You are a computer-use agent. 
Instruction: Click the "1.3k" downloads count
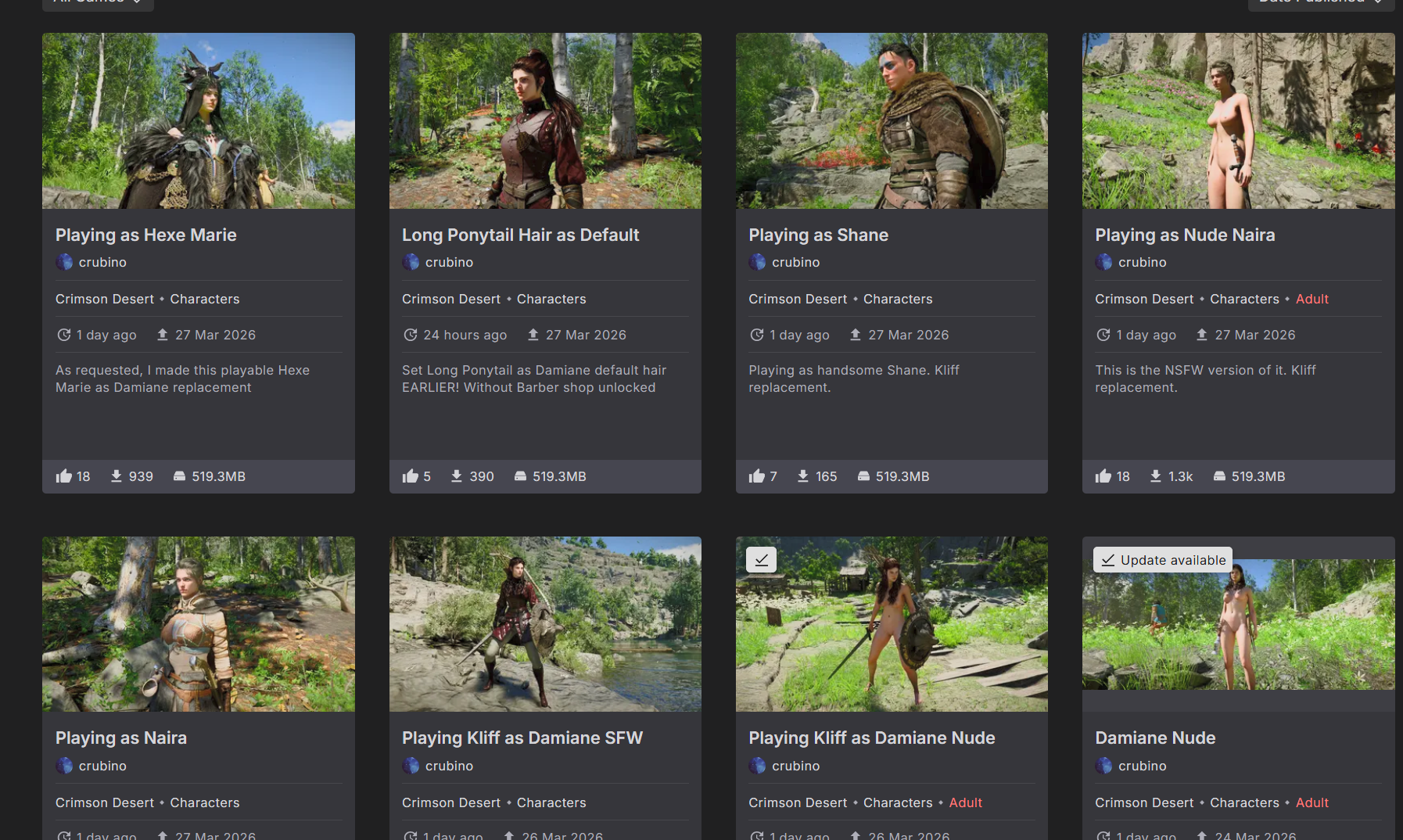coord(1180,476)
